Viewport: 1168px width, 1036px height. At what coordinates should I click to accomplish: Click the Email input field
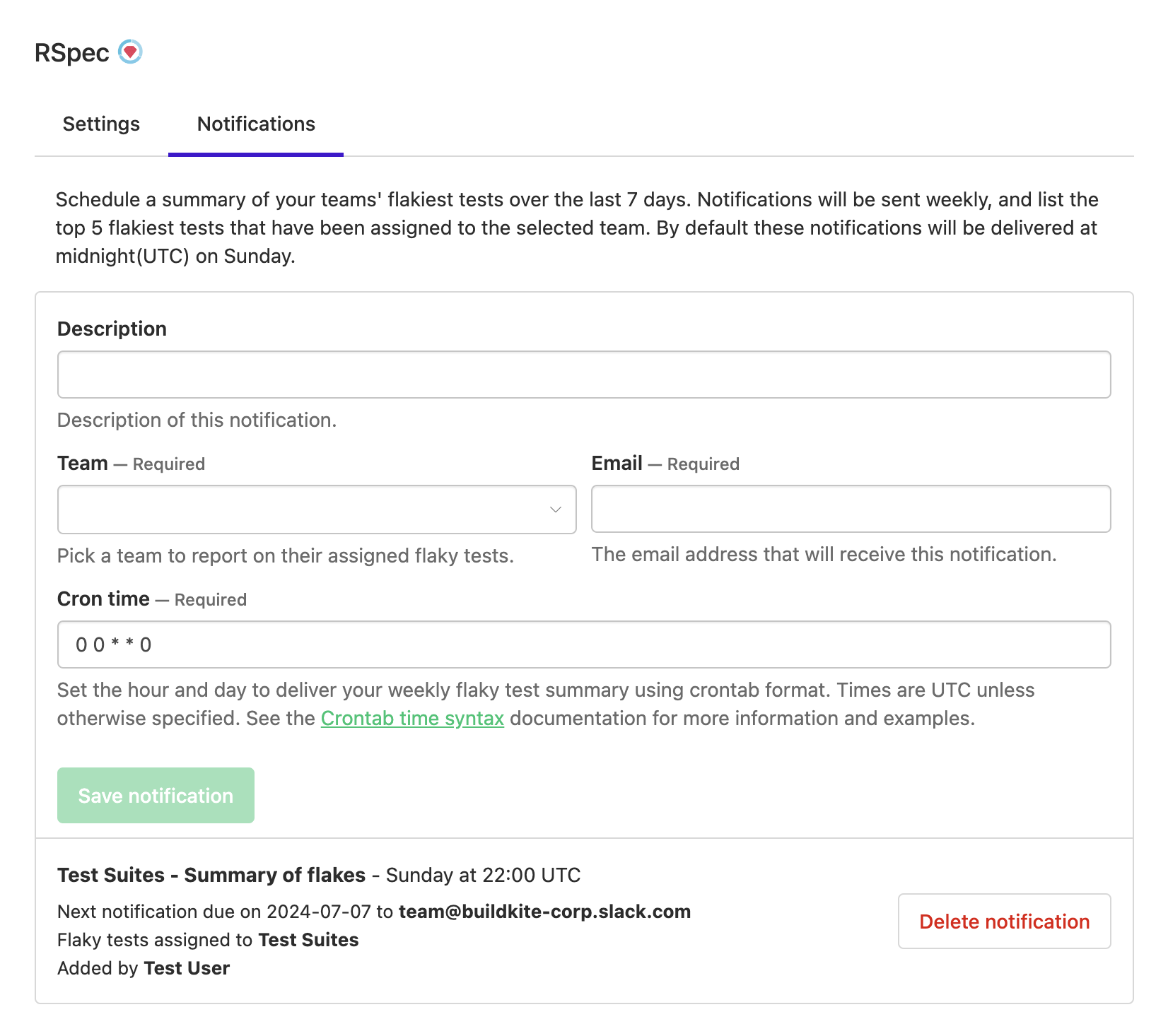click(851, 509)
